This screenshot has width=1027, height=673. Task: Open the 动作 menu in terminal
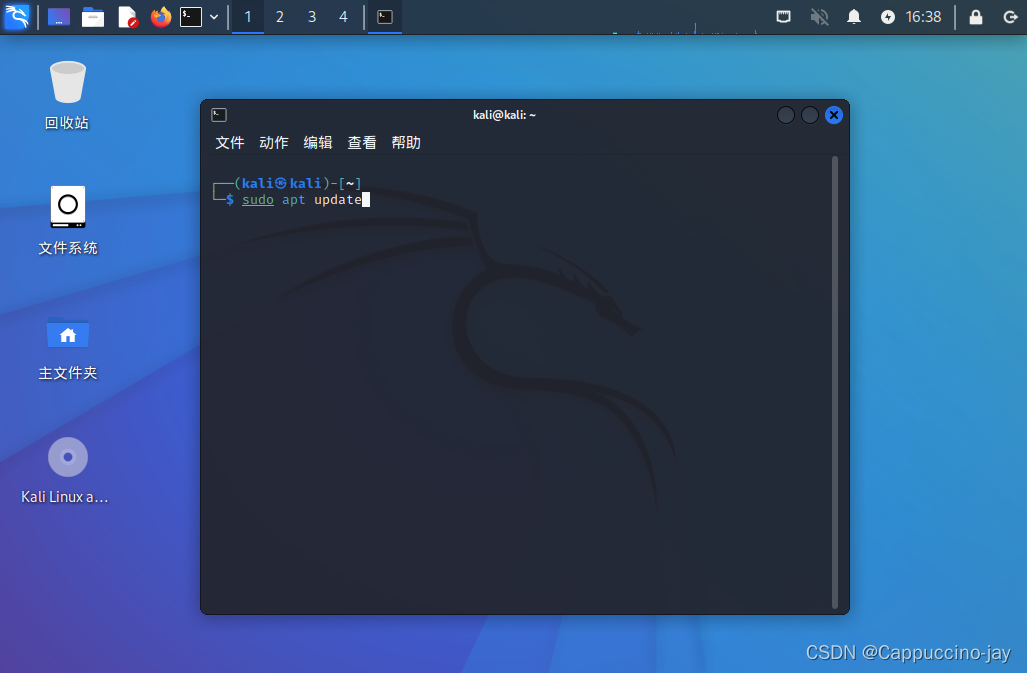pos(274,143)
